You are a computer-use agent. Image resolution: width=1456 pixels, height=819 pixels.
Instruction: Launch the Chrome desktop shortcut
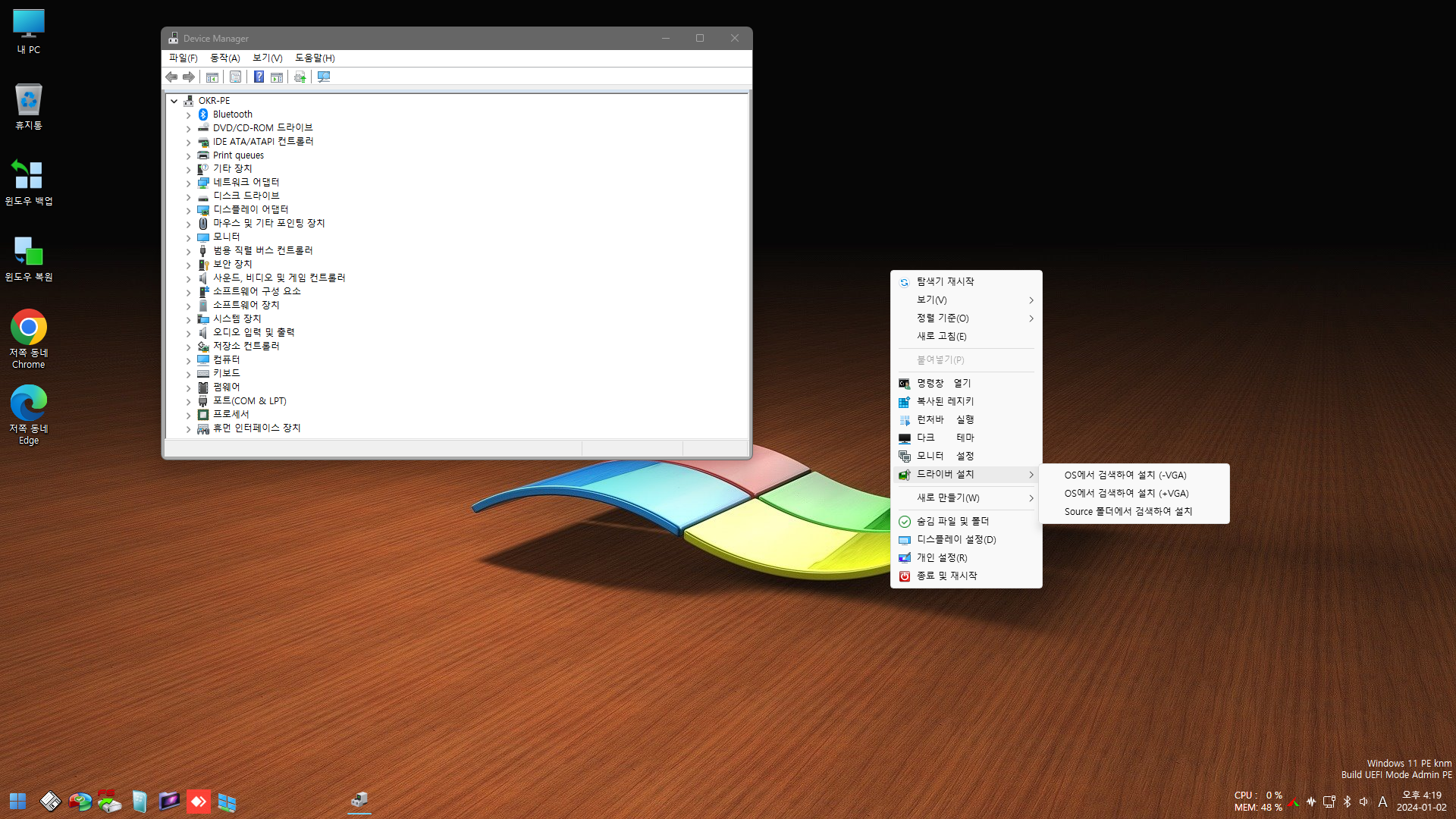[29, 339]
